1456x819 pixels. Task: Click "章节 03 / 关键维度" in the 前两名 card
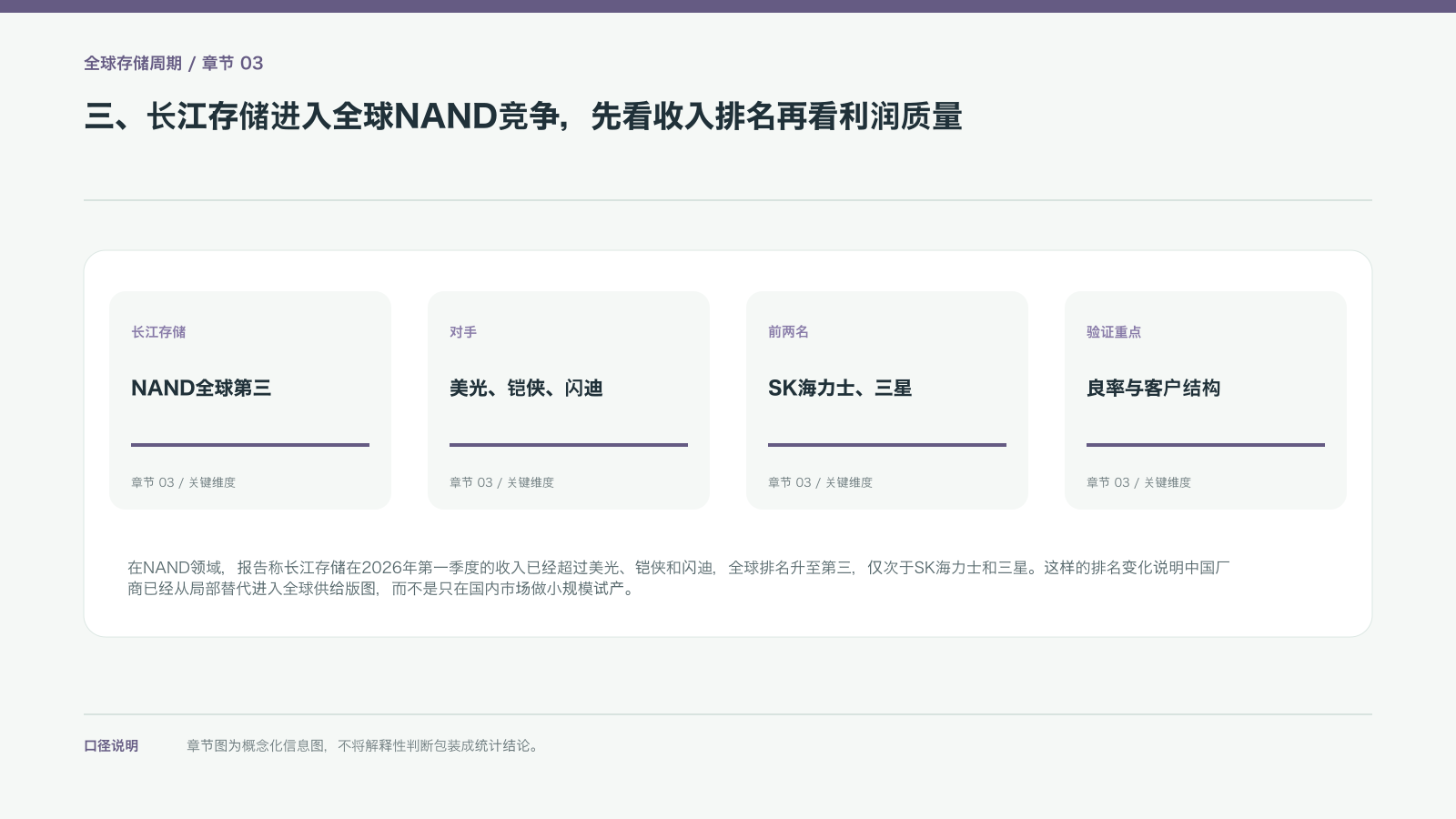point(820,482)
